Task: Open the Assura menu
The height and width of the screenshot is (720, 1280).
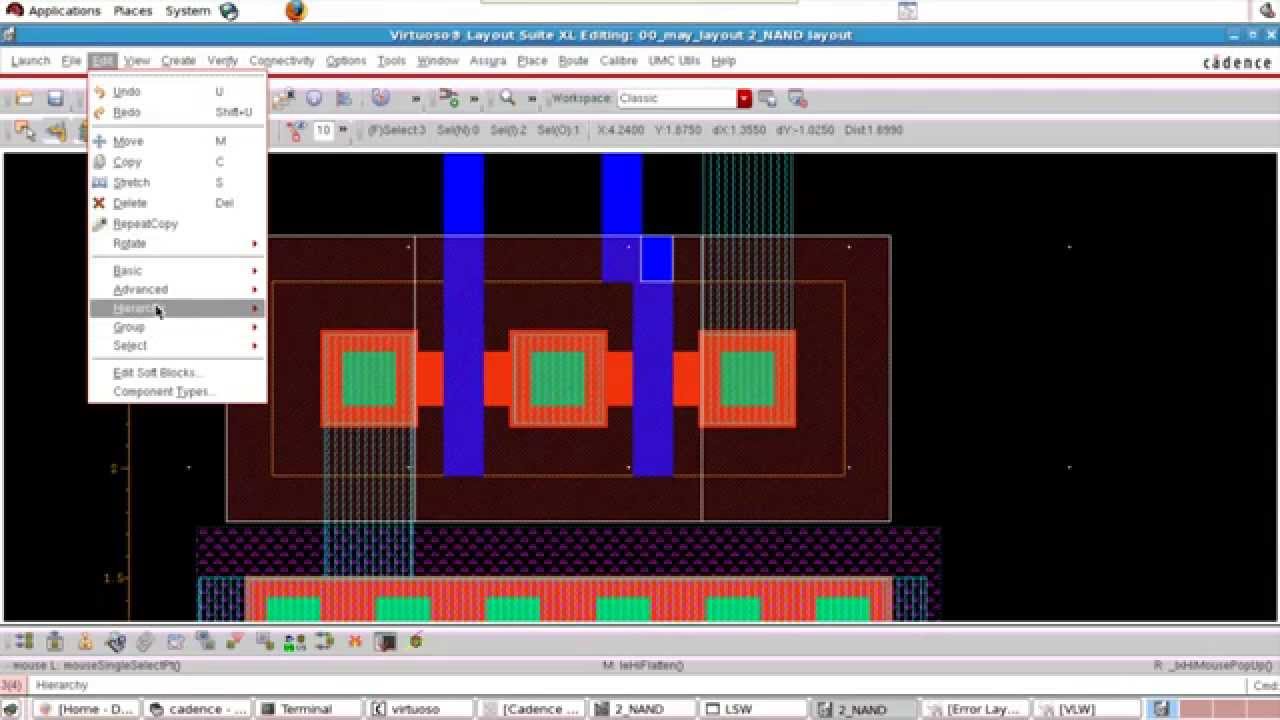Action: pyautogui.click(x=488, y=61)
